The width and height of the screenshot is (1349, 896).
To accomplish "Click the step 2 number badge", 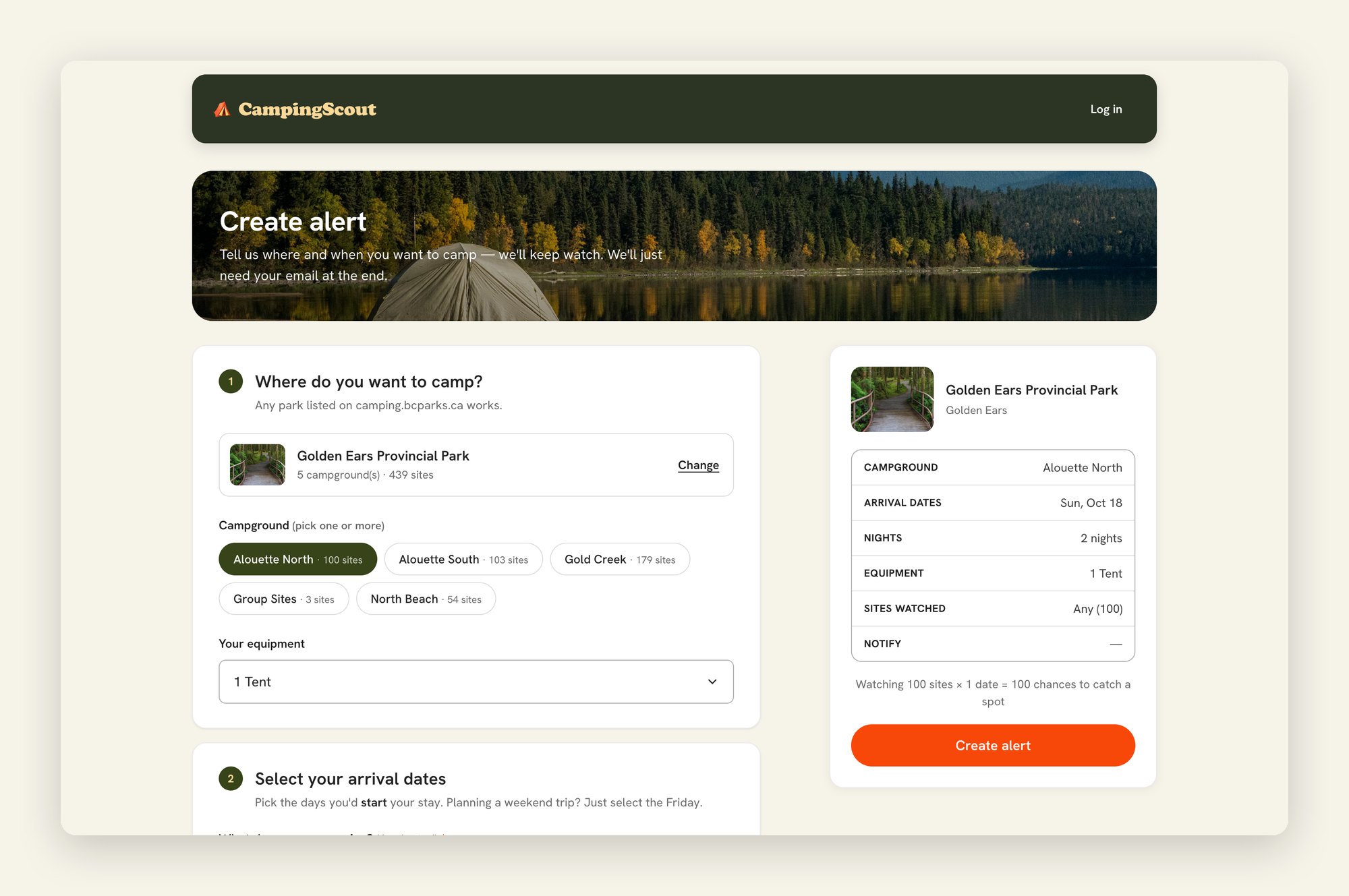I will [231, 779].
